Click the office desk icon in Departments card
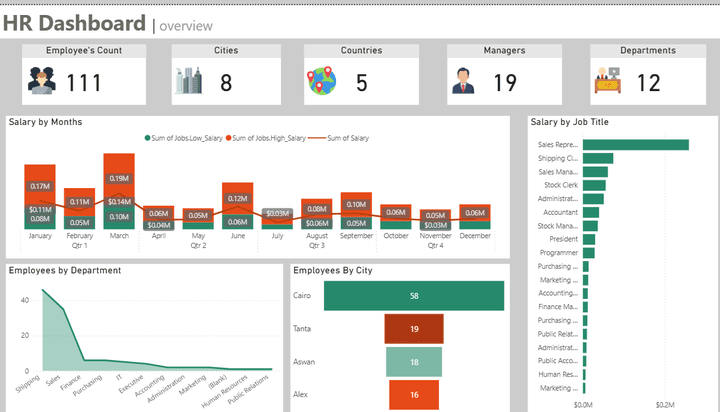 click(607, 81)
